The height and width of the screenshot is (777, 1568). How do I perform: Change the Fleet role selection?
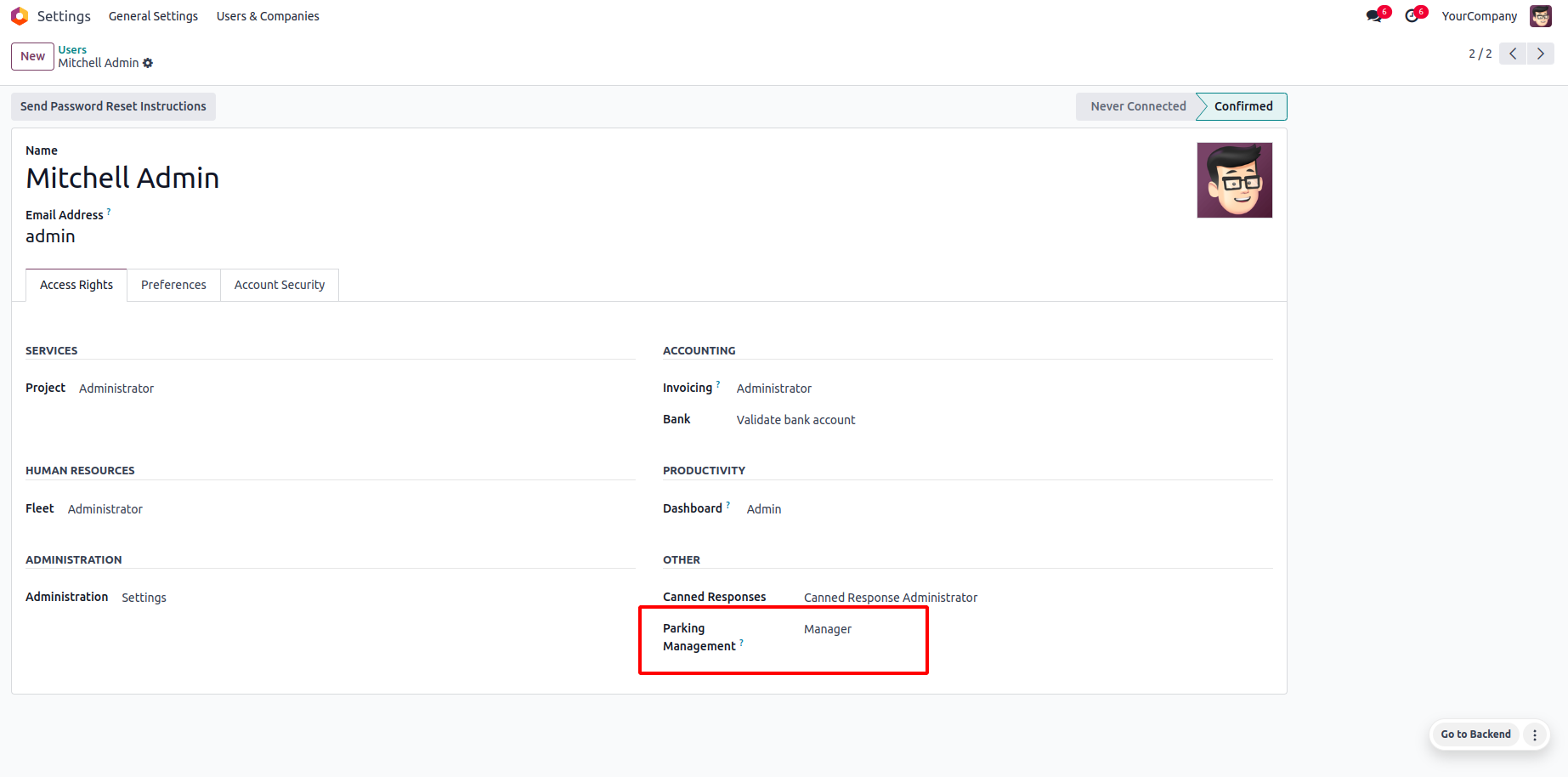coord(105,509)
